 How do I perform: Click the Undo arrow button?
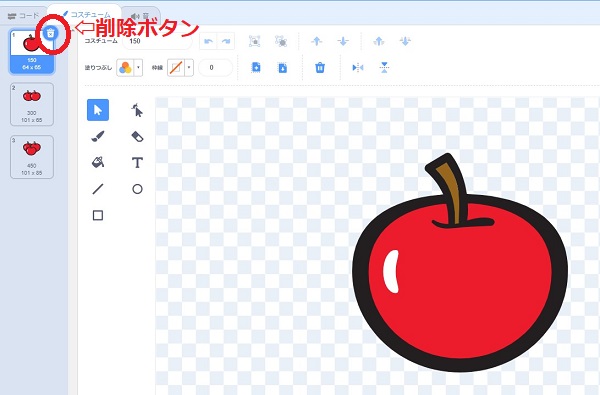[208, 41]
